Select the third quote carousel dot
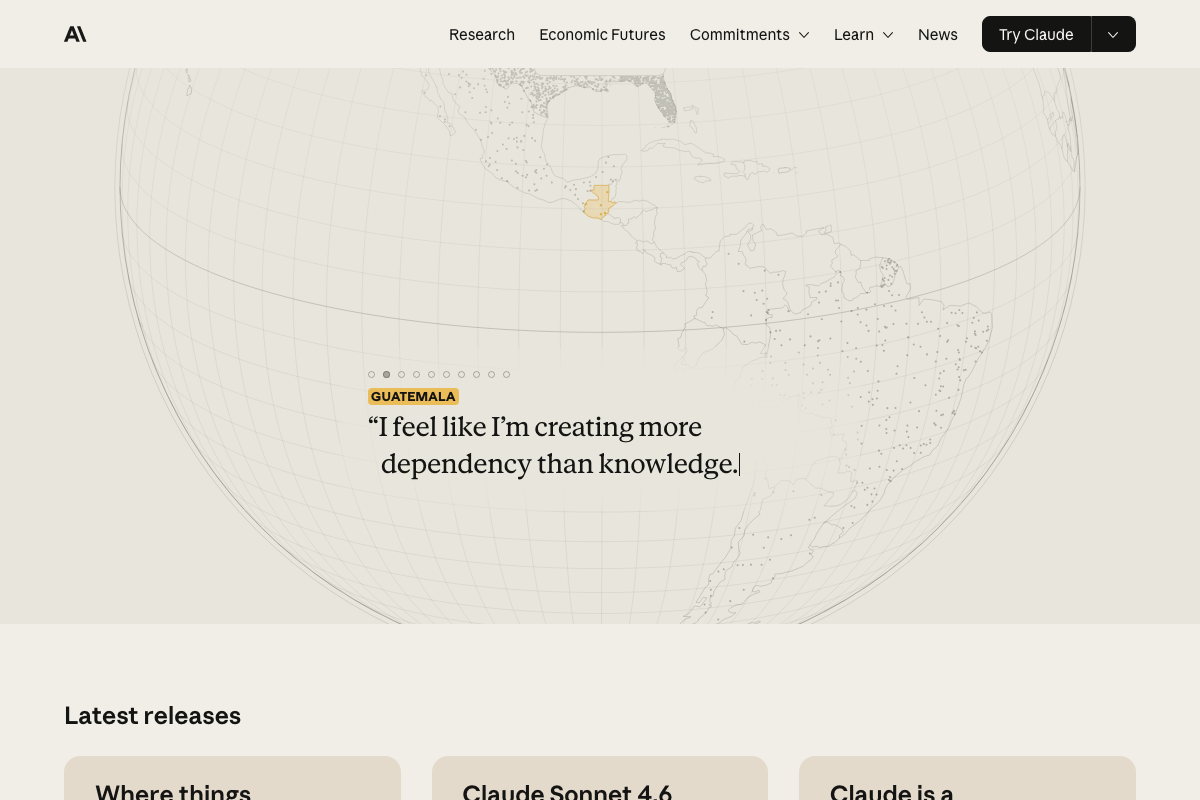Screen dimensions: 1200x800 pos(402,375)
